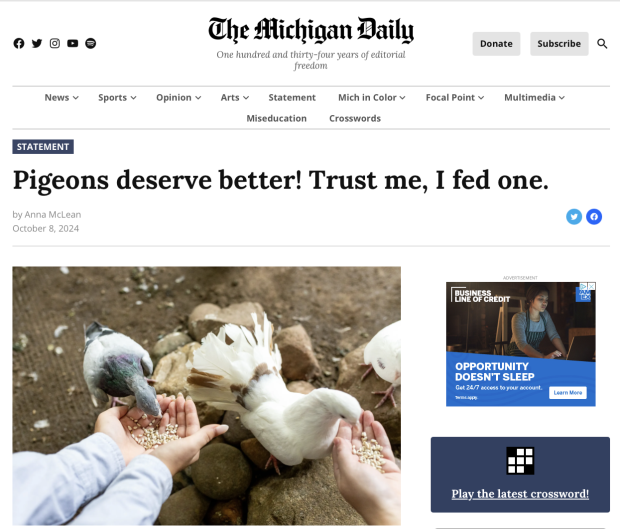620x529 pixels.
Task: Open the Twitter icon in header
Action: coord(37,43)
